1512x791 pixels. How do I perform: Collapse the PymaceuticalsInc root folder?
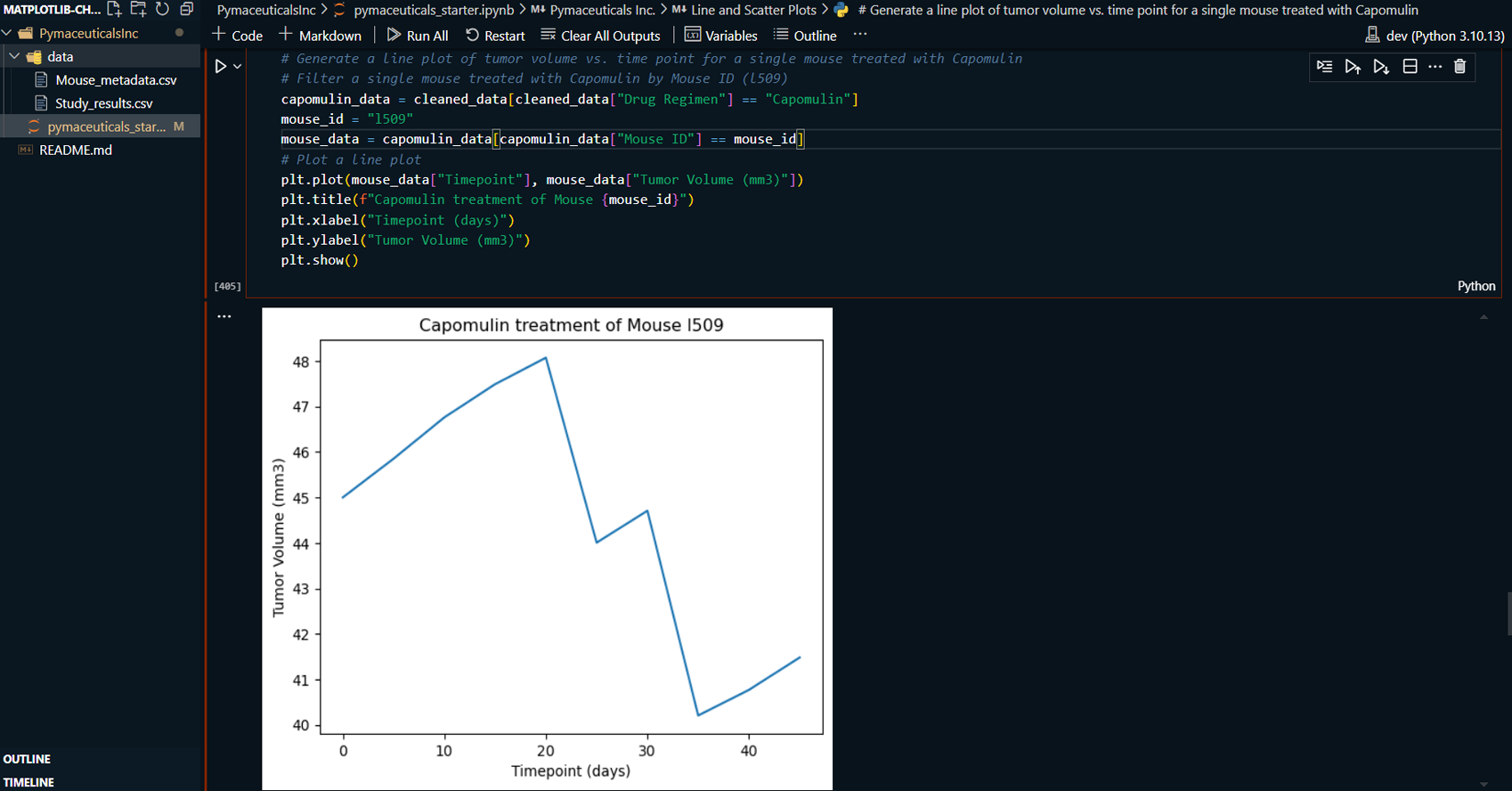coord(7,33)
